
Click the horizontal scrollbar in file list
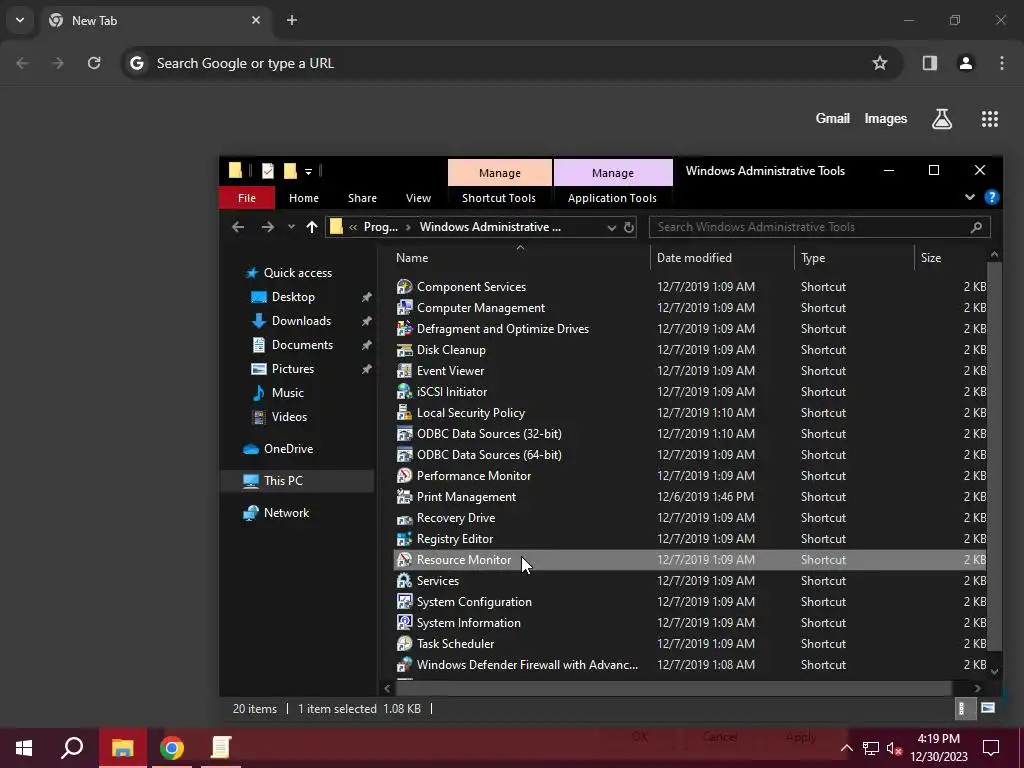point(673,688)
